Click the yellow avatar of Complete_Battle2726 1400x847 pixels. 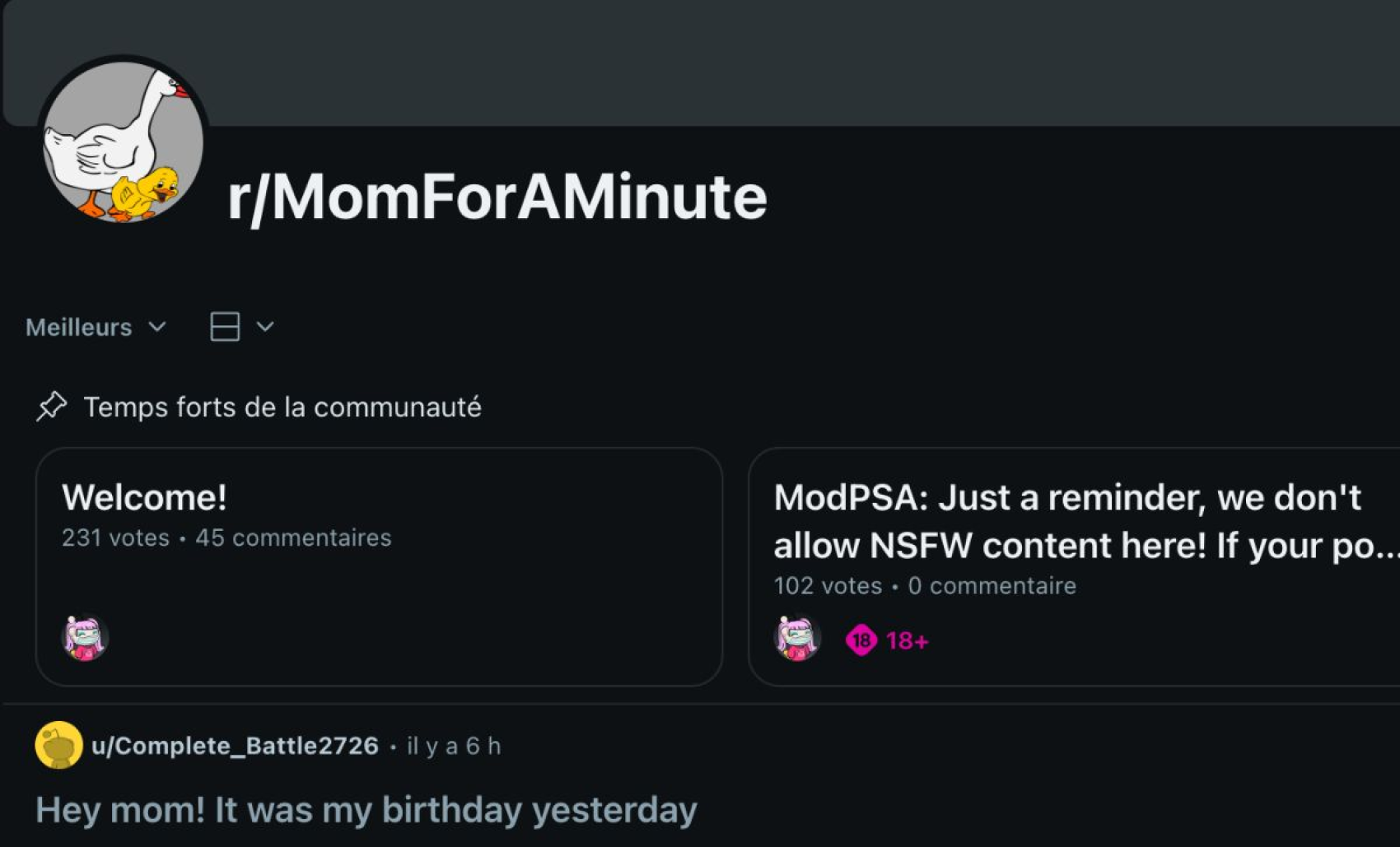pos(58,746)
